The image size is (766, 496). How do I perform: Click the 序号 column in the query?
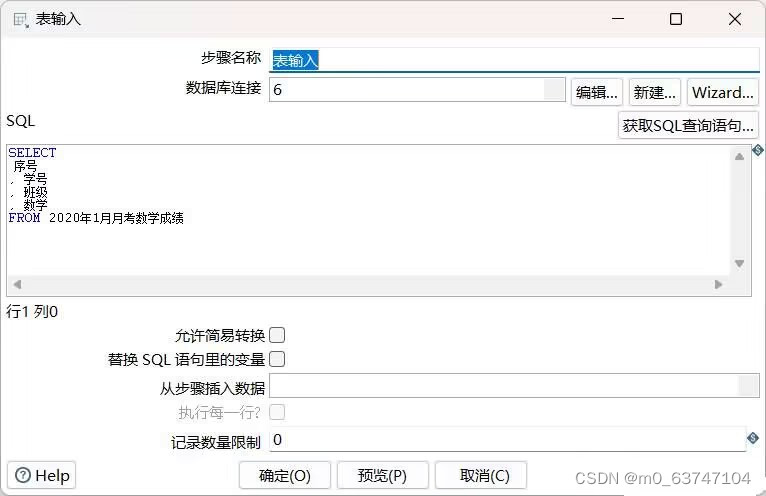pos(25,166)
